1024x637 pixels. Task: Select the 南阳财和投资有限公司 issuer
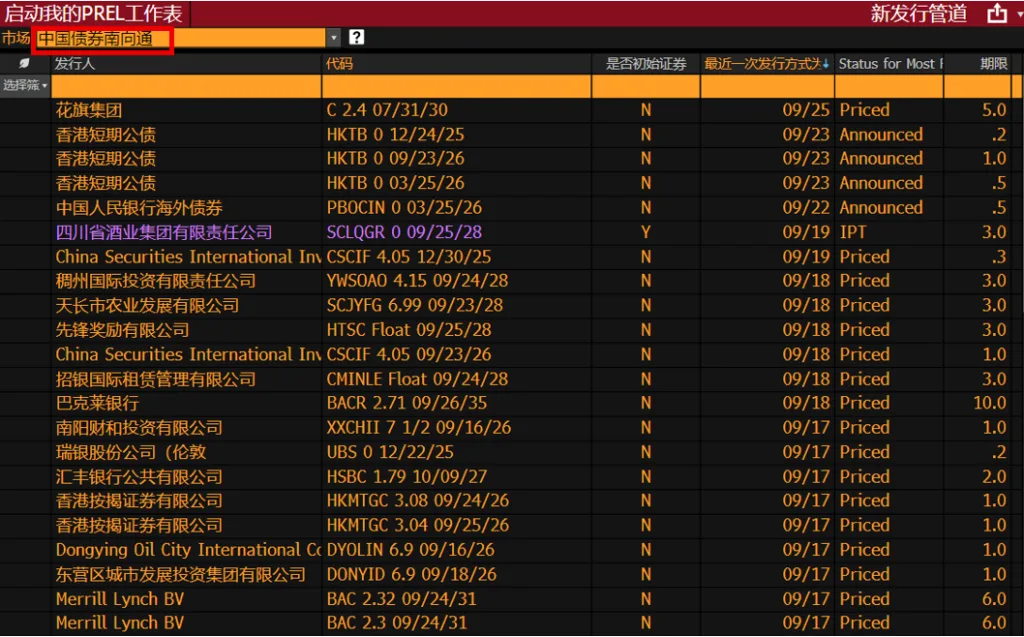point(139,428)
